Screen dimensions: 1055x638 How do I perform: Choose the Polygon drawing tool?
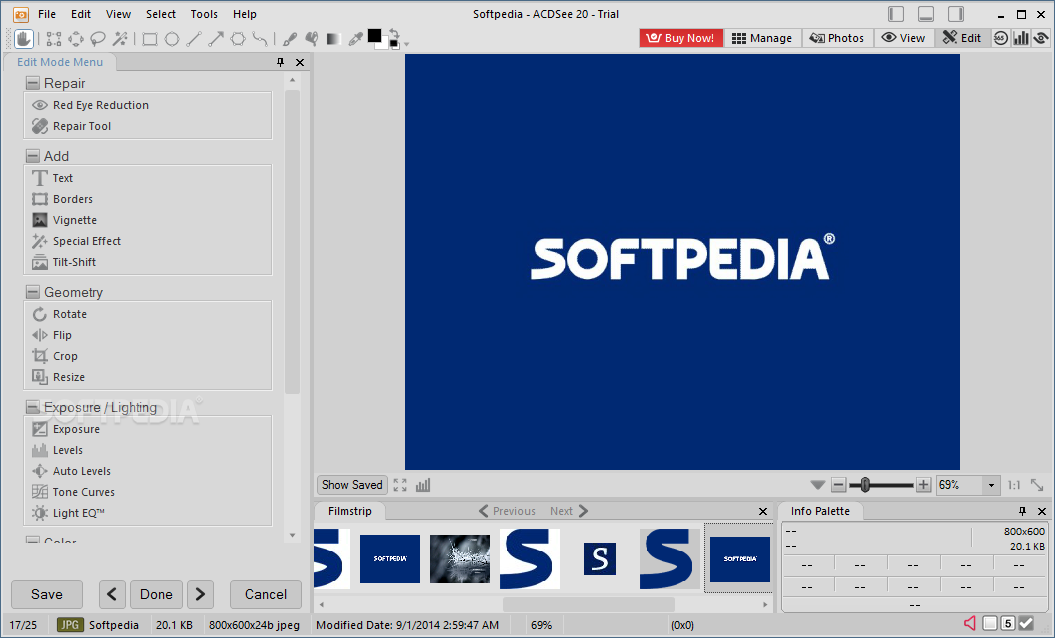238,39
